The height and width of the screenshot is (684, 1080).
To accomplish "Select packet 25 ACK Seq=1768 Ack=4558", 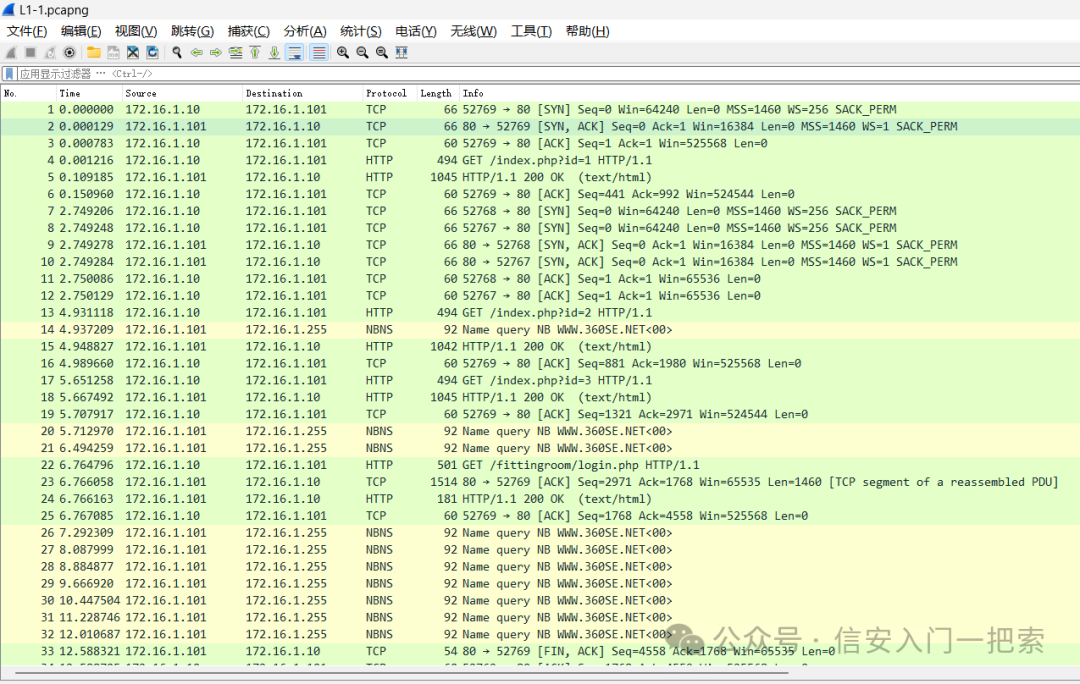I will (540, 516).
